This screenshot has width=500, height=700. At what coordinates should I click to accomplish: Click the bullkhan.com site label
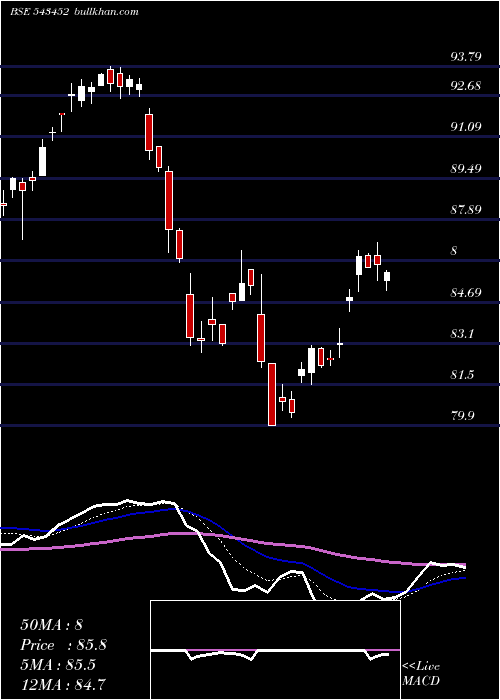tap(105, 11)
